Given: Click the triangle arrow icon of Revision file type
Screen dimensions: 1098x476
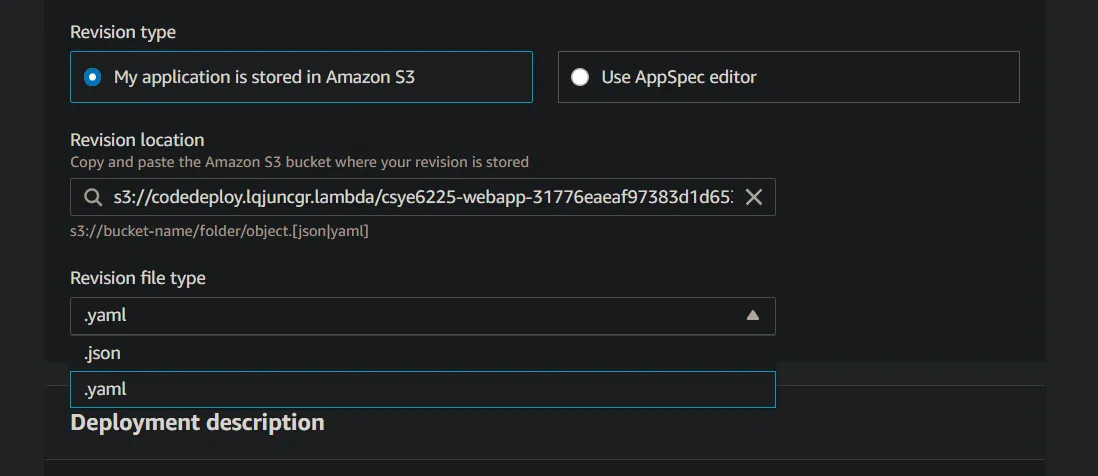Looking at the screenshot, I should [x=753, y=316].
